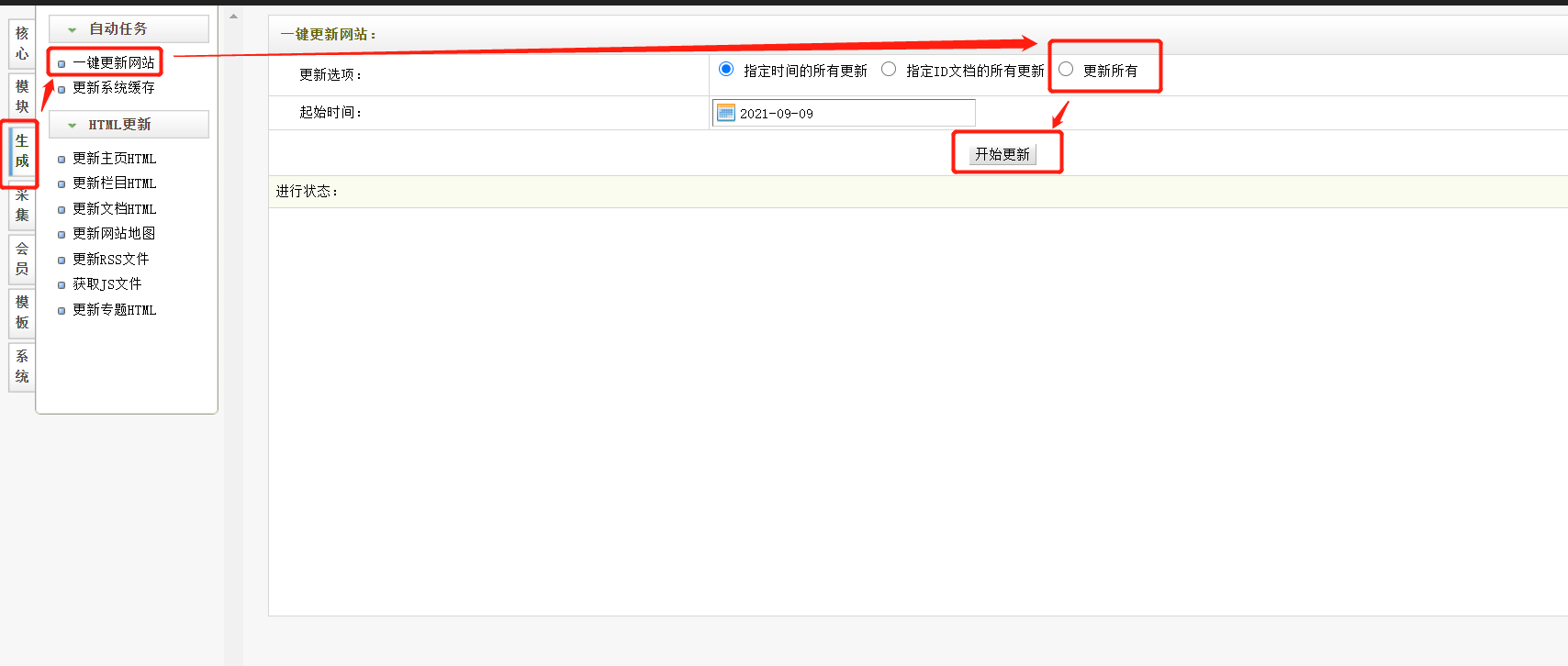Open 更新文档HTML link

[x=115, y=208]
